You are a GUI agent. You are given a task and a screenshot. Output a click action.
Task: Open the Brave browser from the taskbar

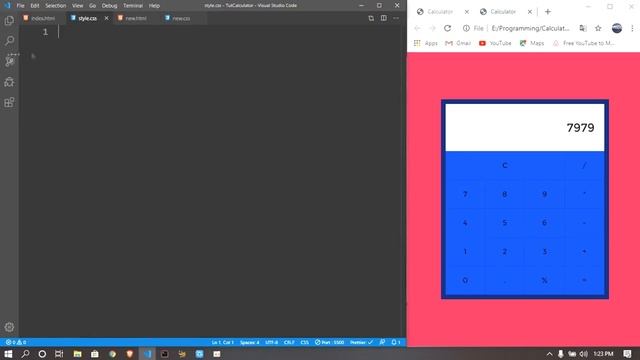(130, 354)
